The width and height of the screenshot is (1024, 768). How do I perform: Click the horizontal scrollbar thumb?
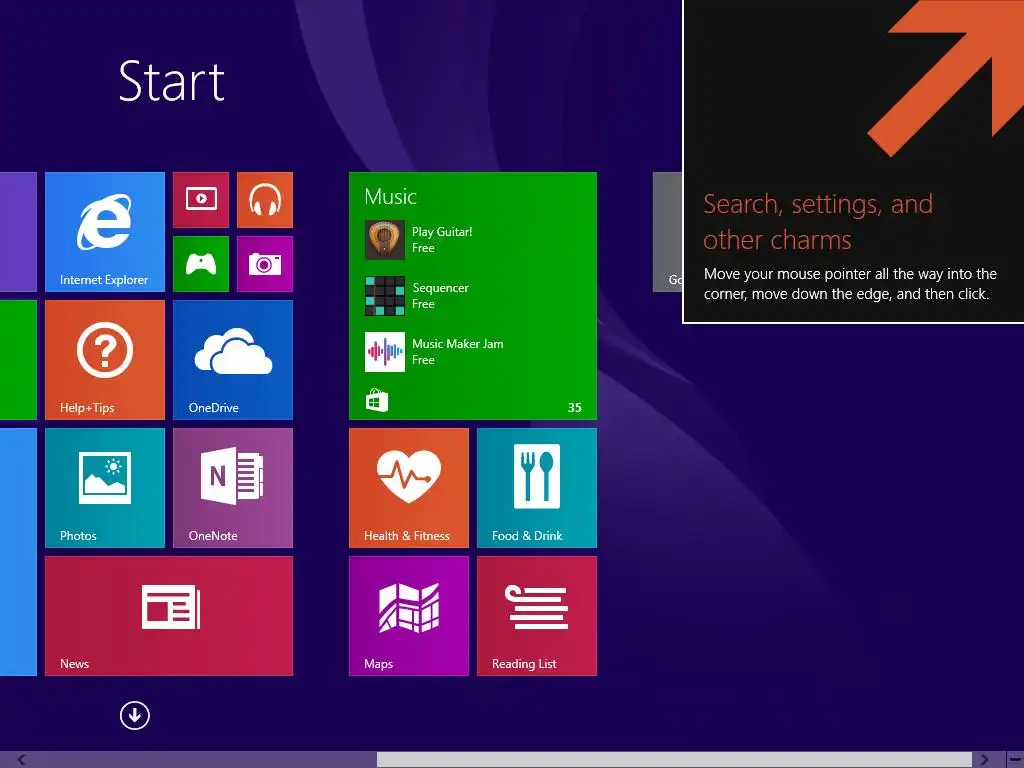(674, 760)
